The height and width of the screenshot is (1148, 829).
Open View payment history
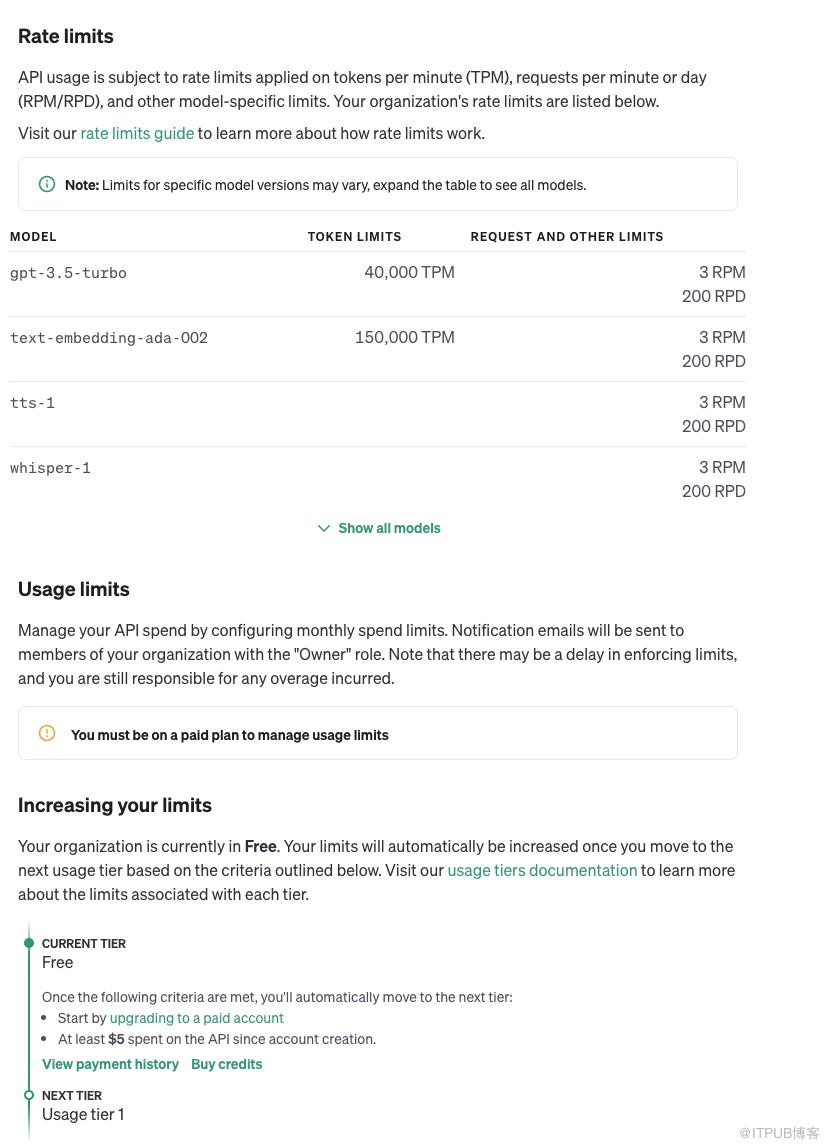pyautogui.click(x=110, y=1064)
